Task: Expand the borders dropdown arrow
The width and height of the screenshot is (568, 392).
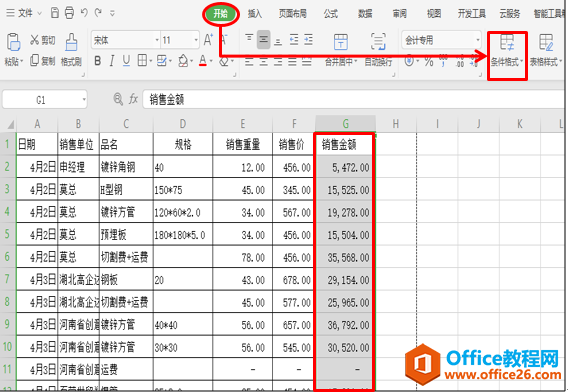Action: coord(150,61)
